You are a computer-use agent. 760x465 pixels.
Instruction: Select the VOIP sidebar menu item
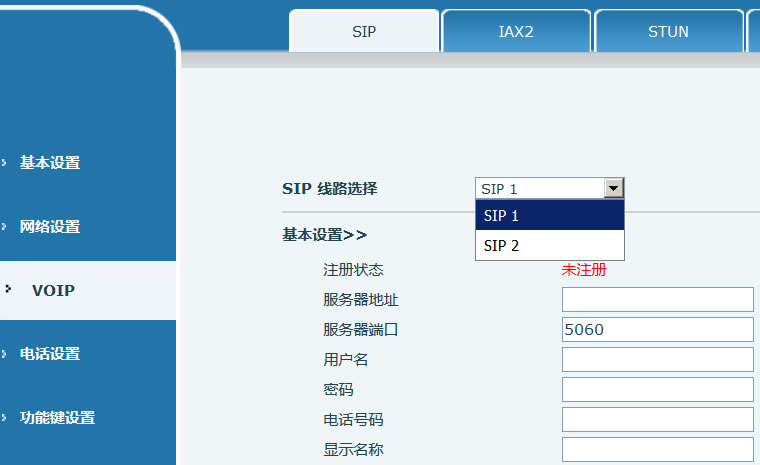(53, 291)
